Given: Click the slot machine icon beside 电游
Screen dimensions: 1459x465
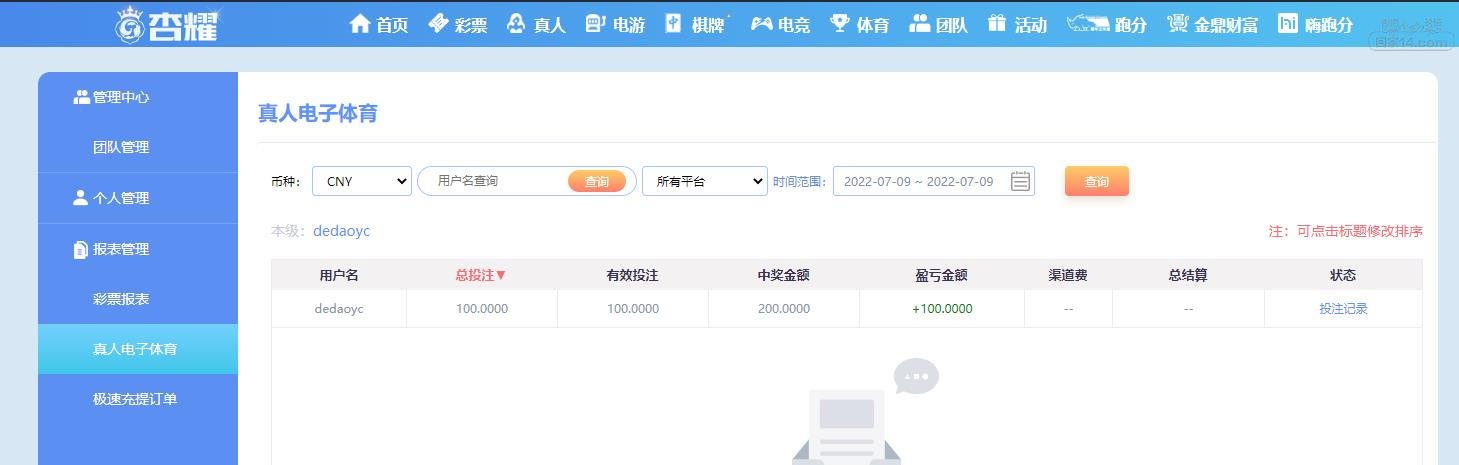Looking at the screenshot, I should (595, 23).
